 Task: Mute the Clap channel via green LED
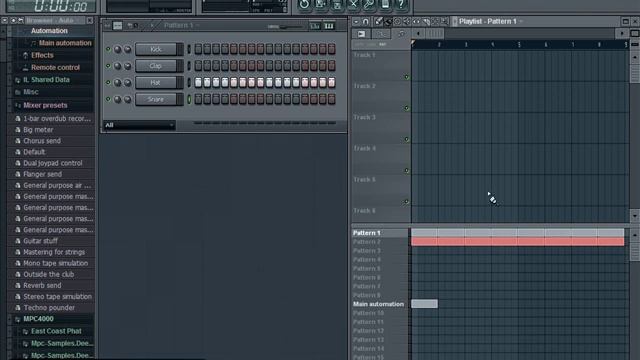coord(108,66)
